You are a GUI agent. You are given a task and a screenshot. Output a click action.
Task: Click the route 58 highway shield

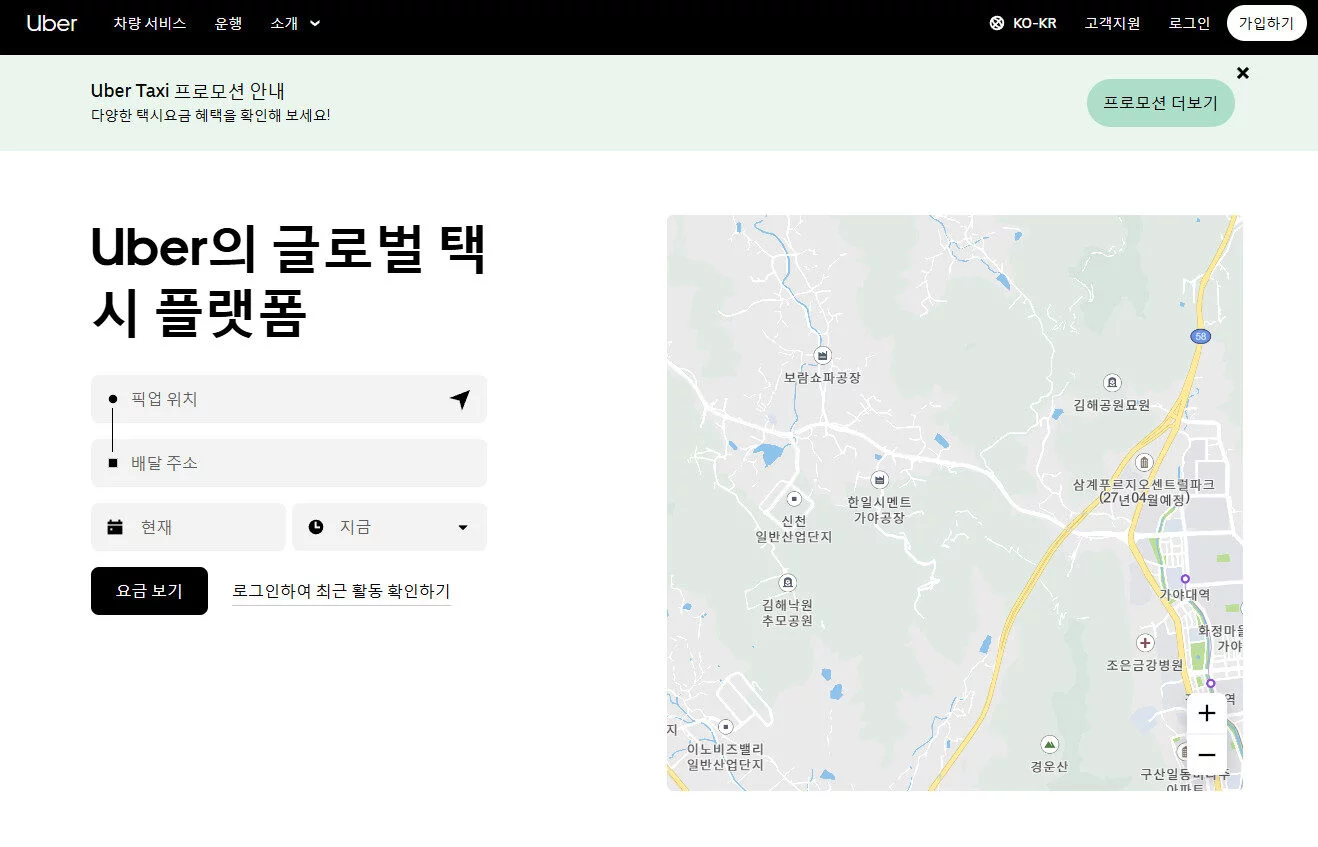point(1202,337)
